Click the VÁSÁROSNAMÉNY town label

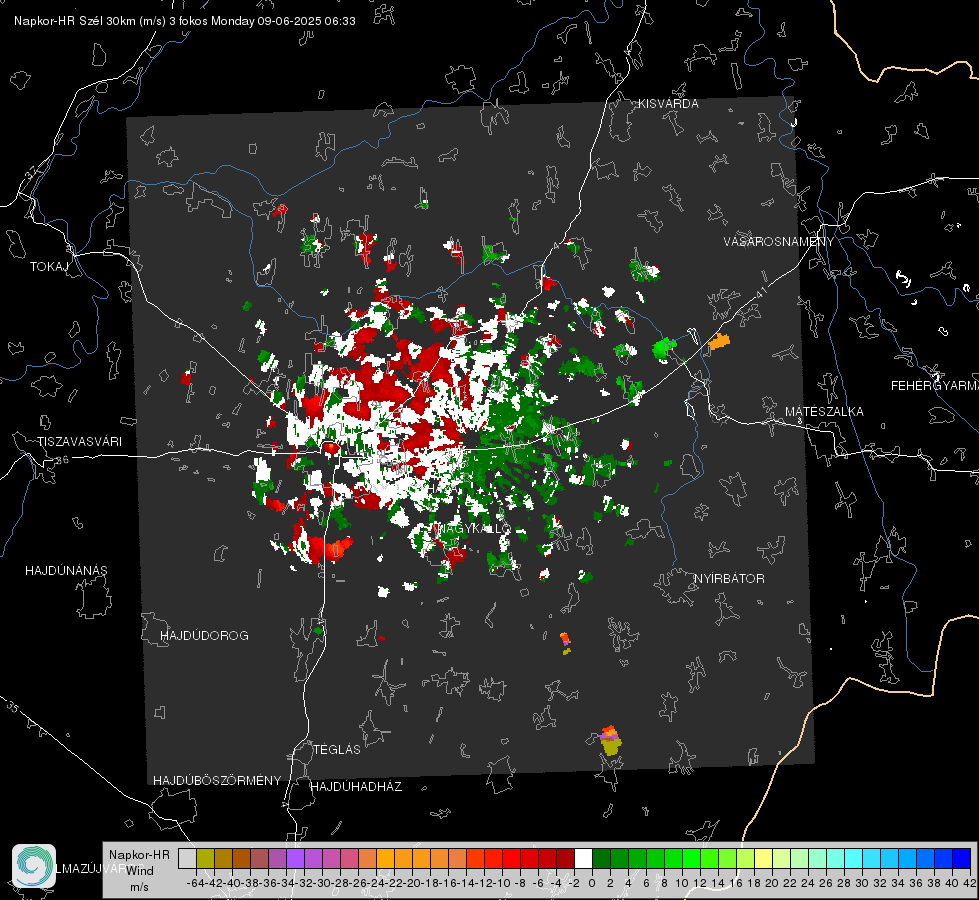(x=779, y=242)
